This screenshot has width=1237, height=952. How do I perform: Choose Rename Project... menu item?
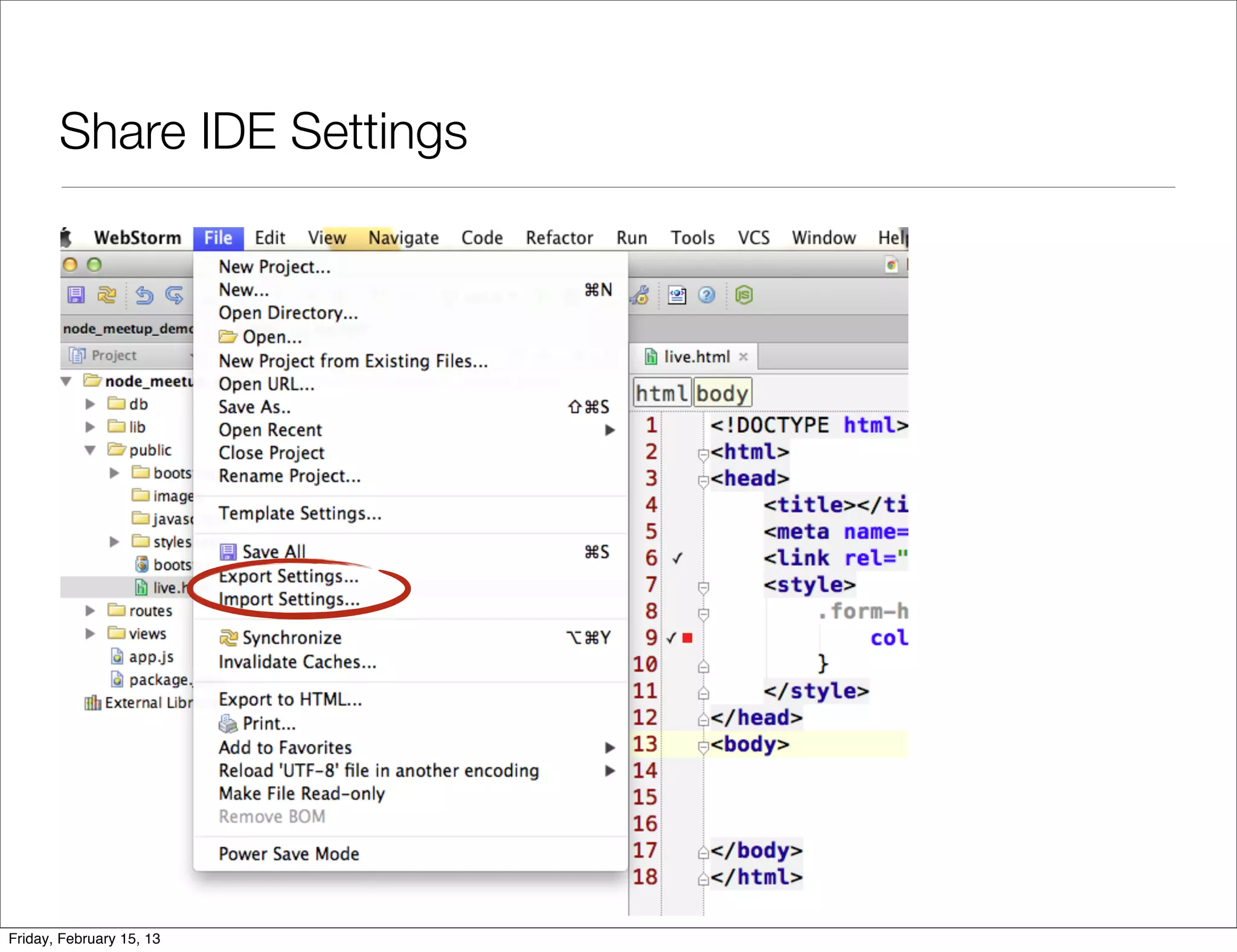(x=411, y=476)
